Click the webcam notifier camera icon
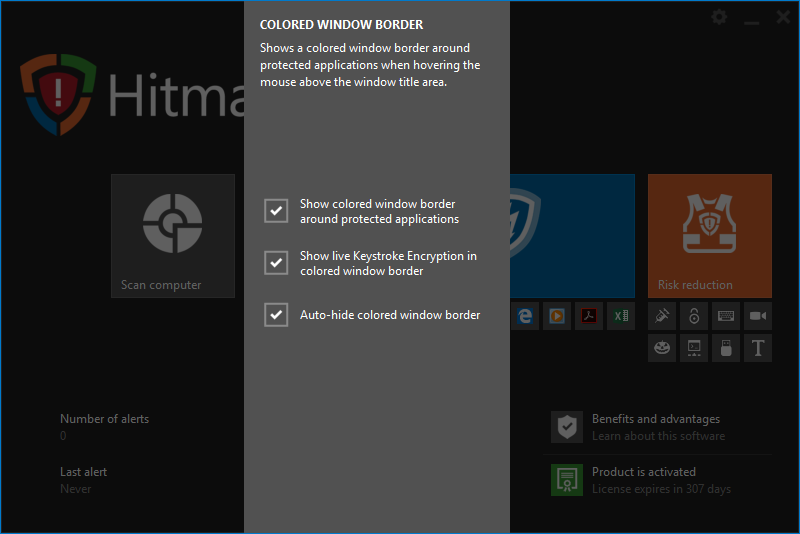Viewport: 800px width, 534px height. click(758, 316)
